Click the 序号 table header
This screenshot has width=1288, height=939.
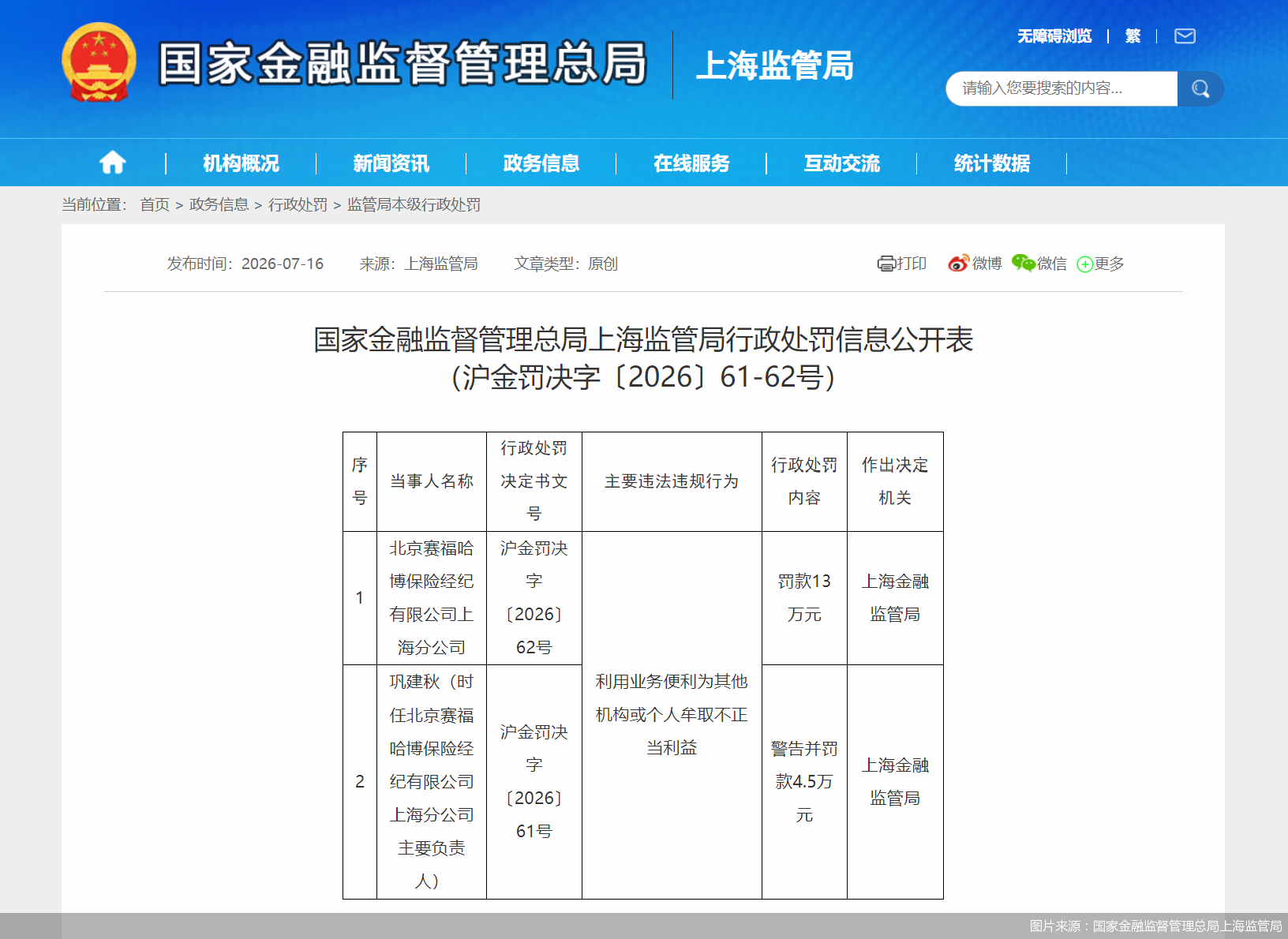pos(360,481)
